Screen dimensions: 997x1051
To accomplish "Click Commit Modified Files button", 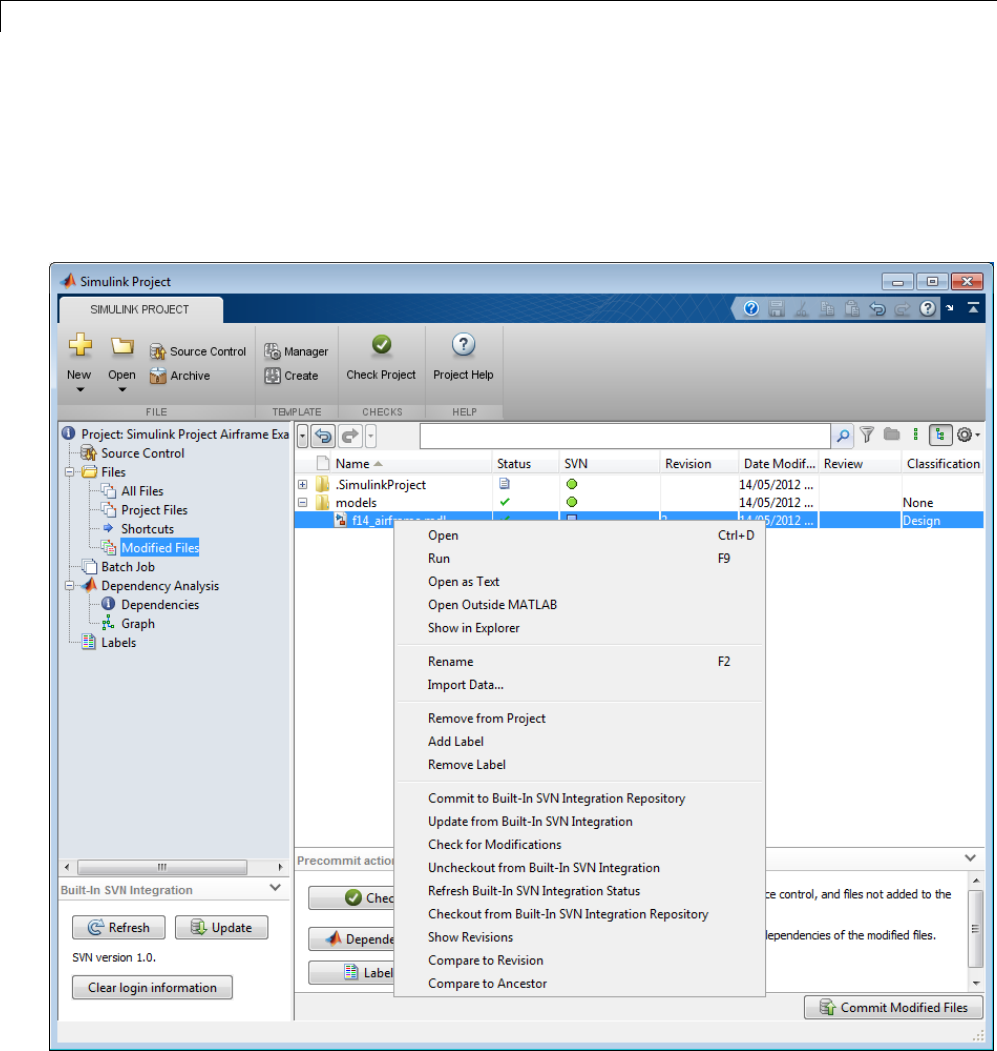I will tap(894, 1007).
